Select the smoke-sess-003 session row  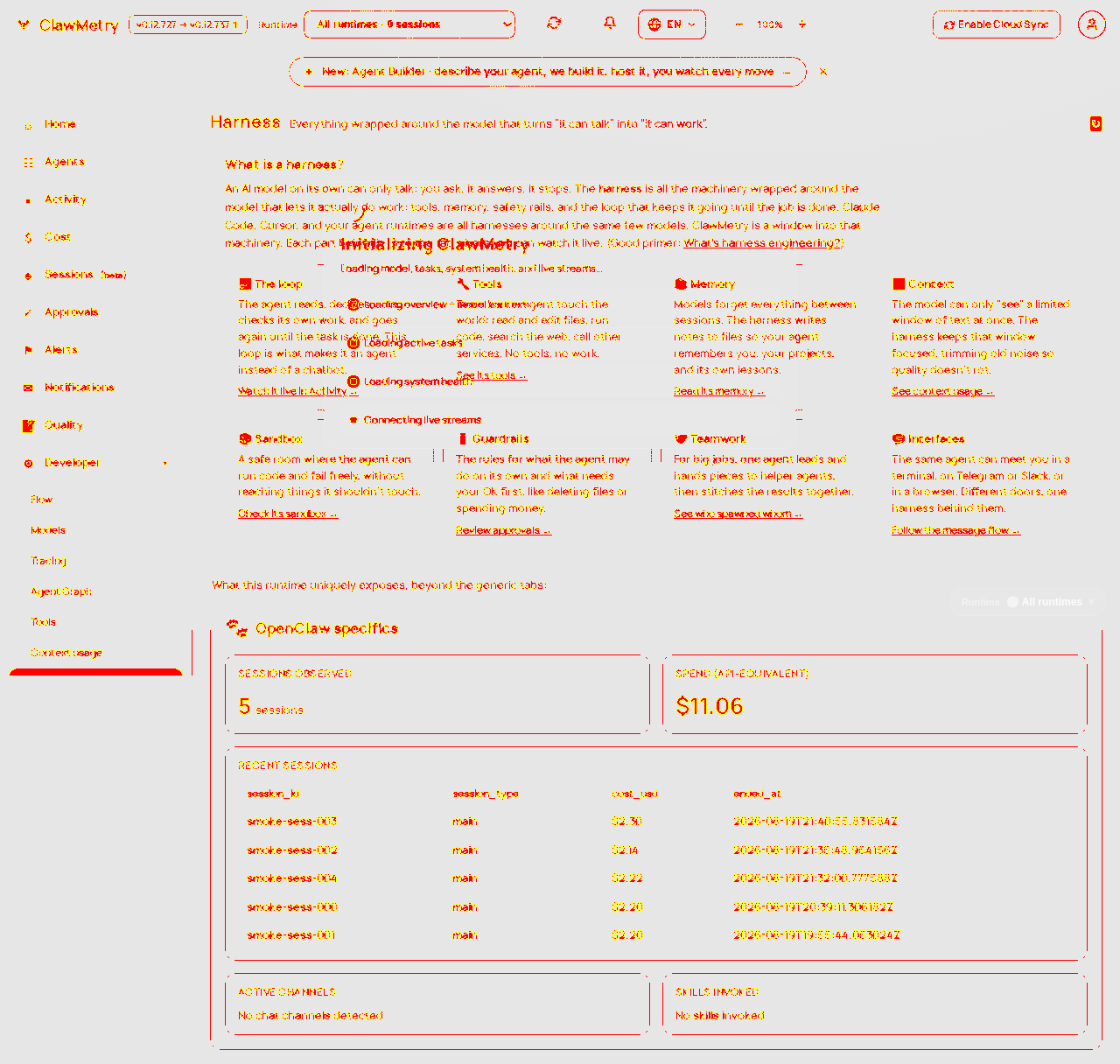656,822
